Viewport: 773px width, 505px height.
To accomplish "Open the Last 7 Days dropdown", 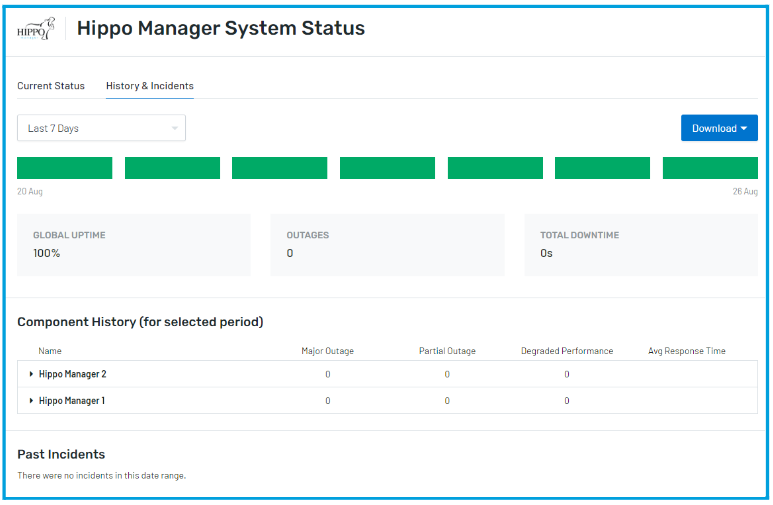I will tap(102, 128).
